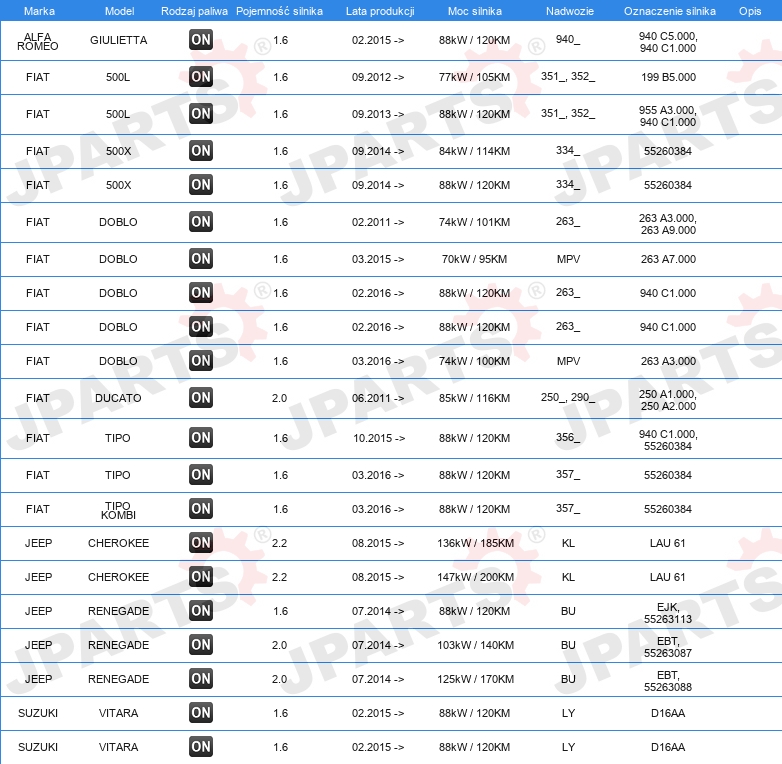Click the Pojemność silnika column header

[279, 11]
